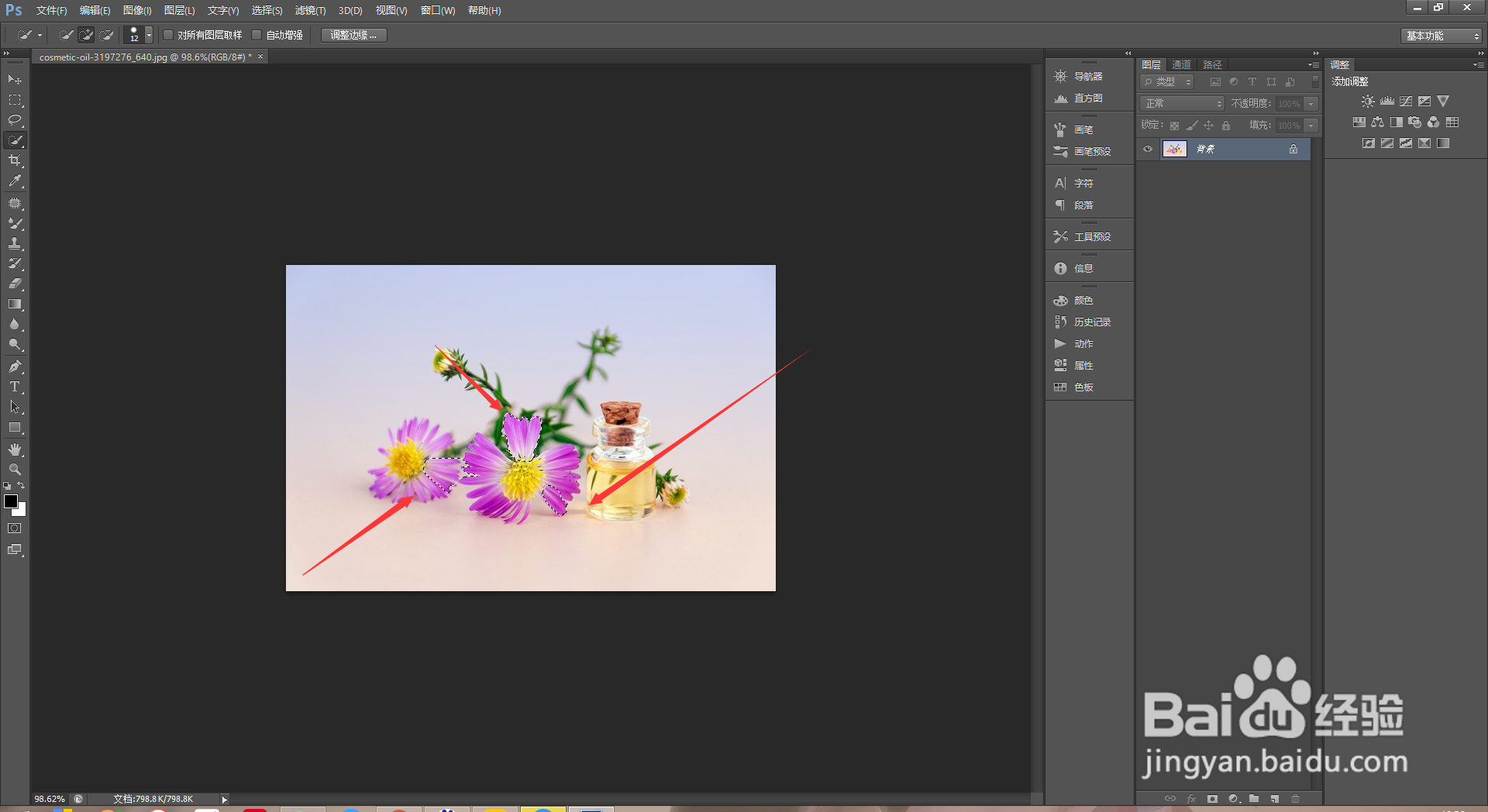Open the Select menu

267,11
